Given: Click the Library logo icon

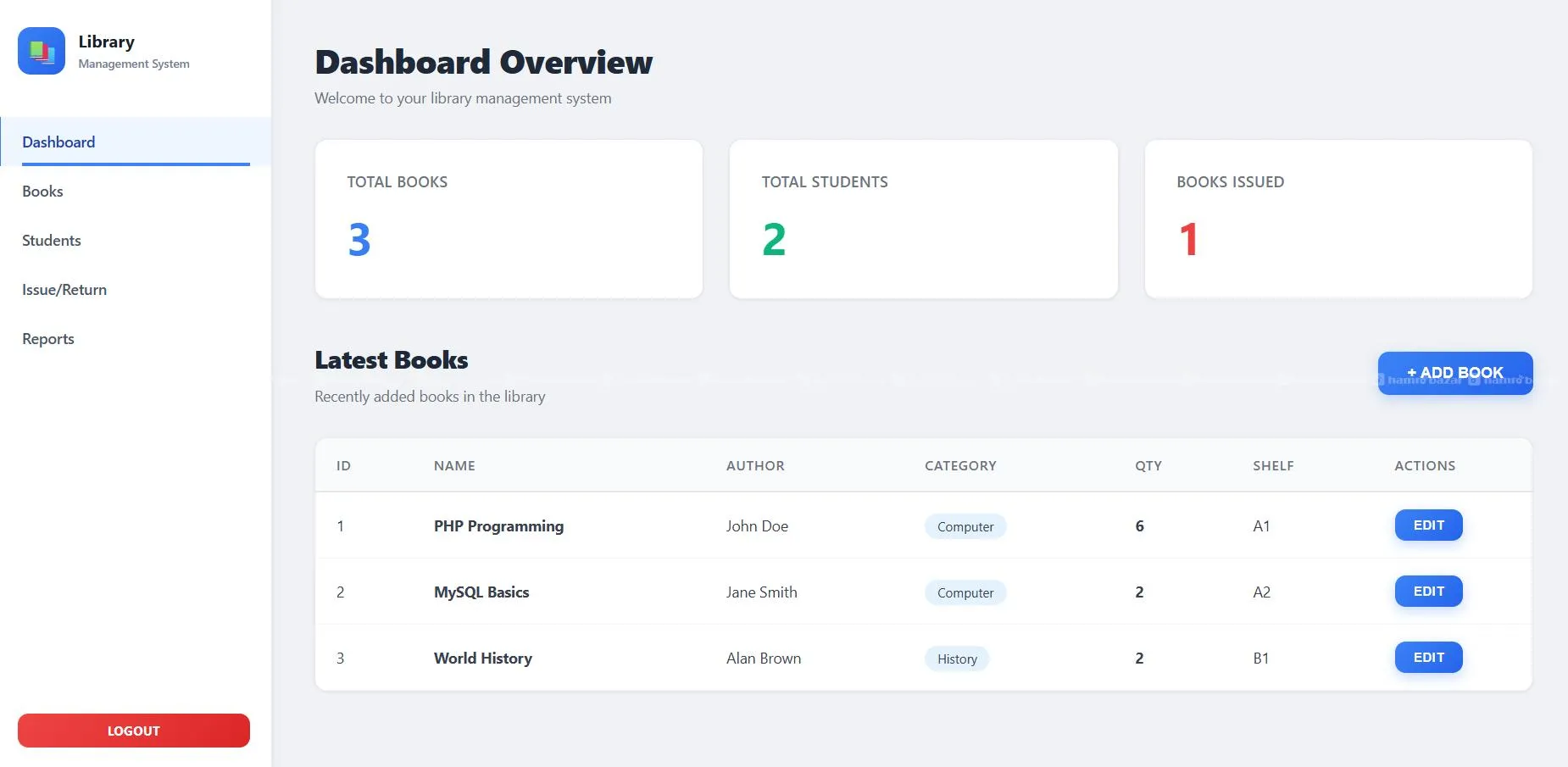Looking at the screenshot, I should pos(42,51).
